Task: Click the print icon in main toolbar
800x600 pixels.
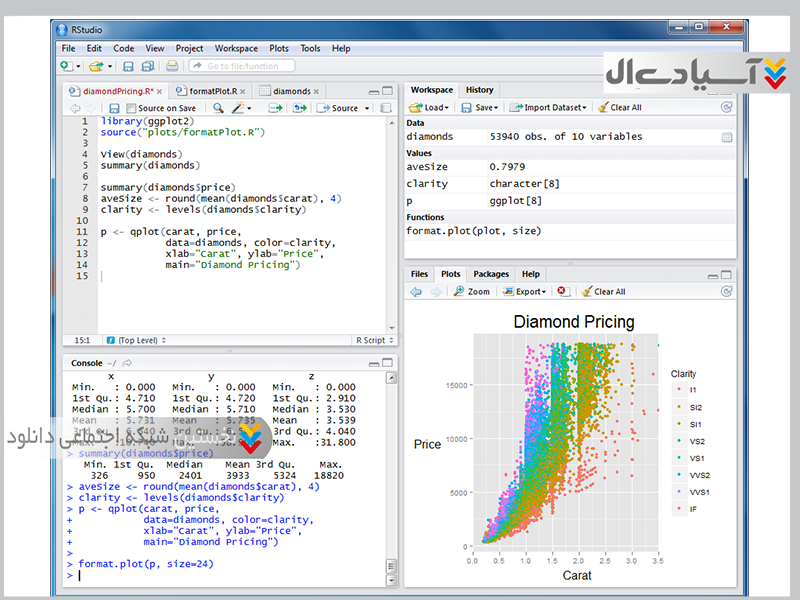Action: coord(172,66)
